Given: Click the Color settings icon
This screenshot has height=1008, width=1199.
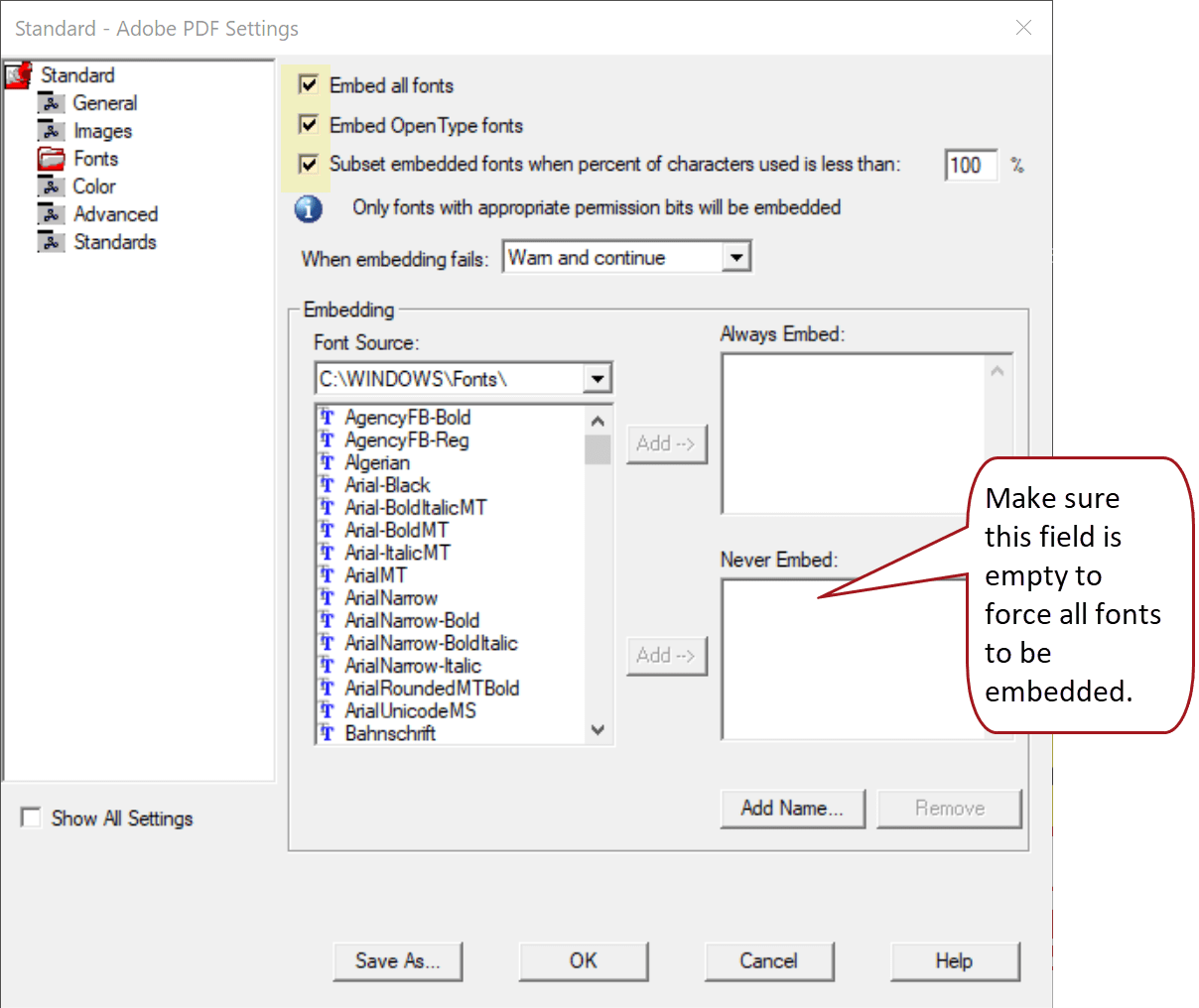Looking at the screenshot, I should click(52, 186).
